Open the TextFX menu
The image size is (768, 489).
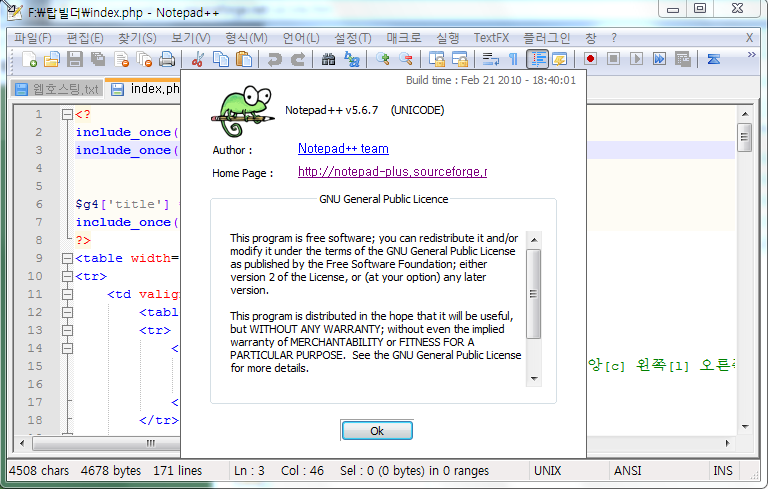pos(491,38)
